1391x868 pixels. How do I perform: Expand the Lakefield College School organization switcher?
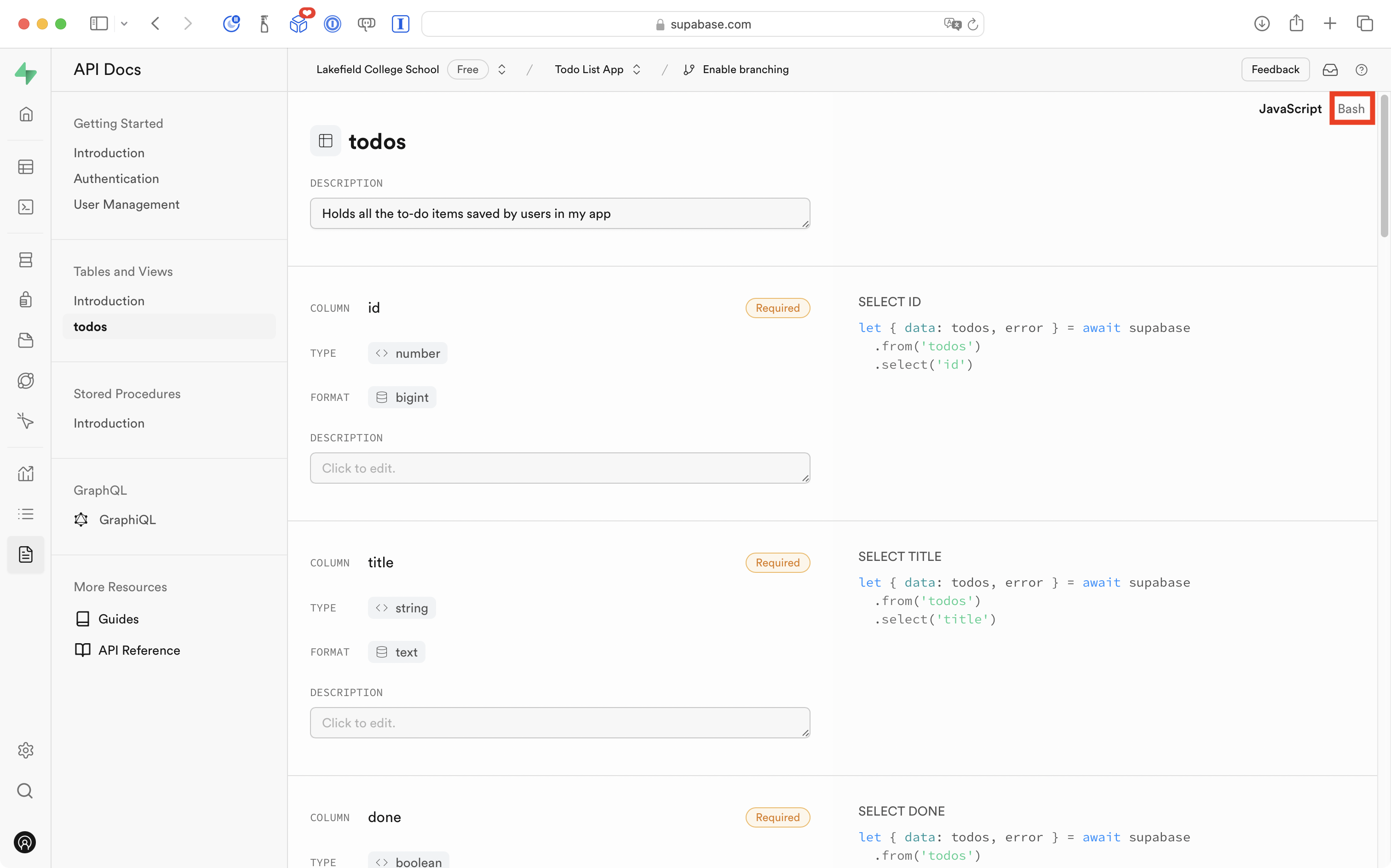pos(502,69)
